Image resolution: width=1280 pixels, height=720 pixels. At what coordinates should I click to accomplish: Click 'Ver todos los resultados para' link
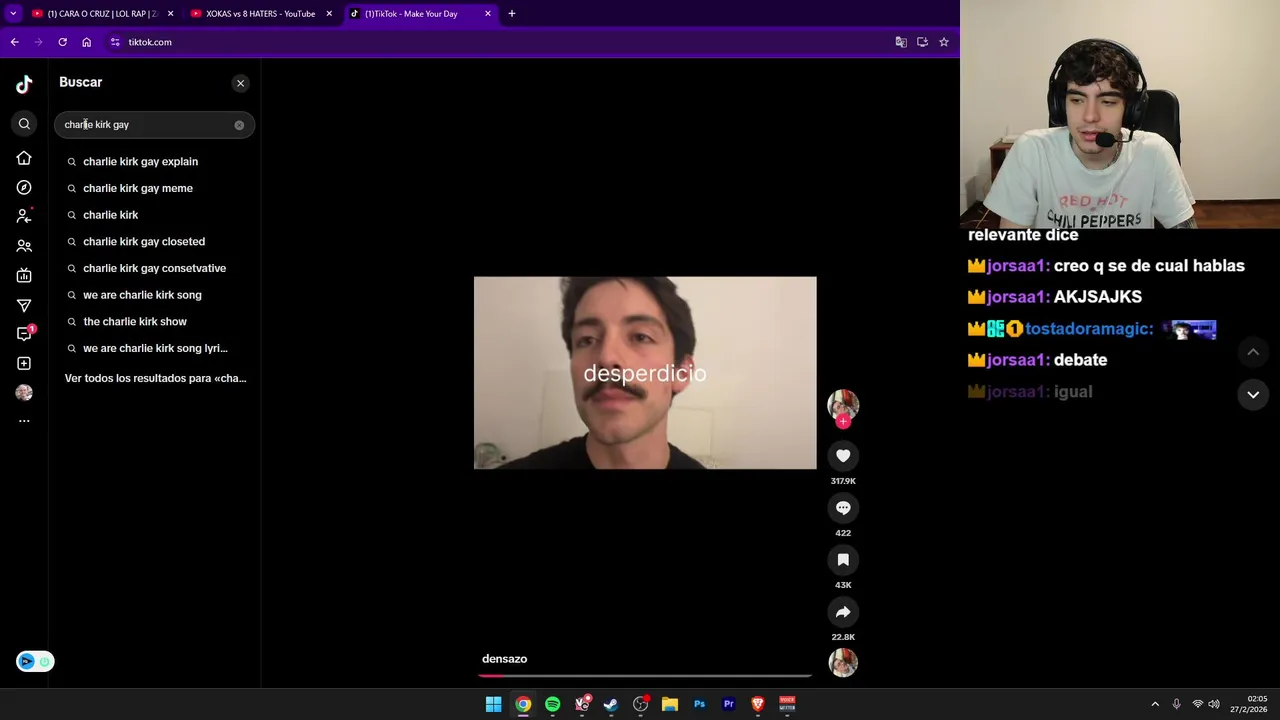pos(155,378)
